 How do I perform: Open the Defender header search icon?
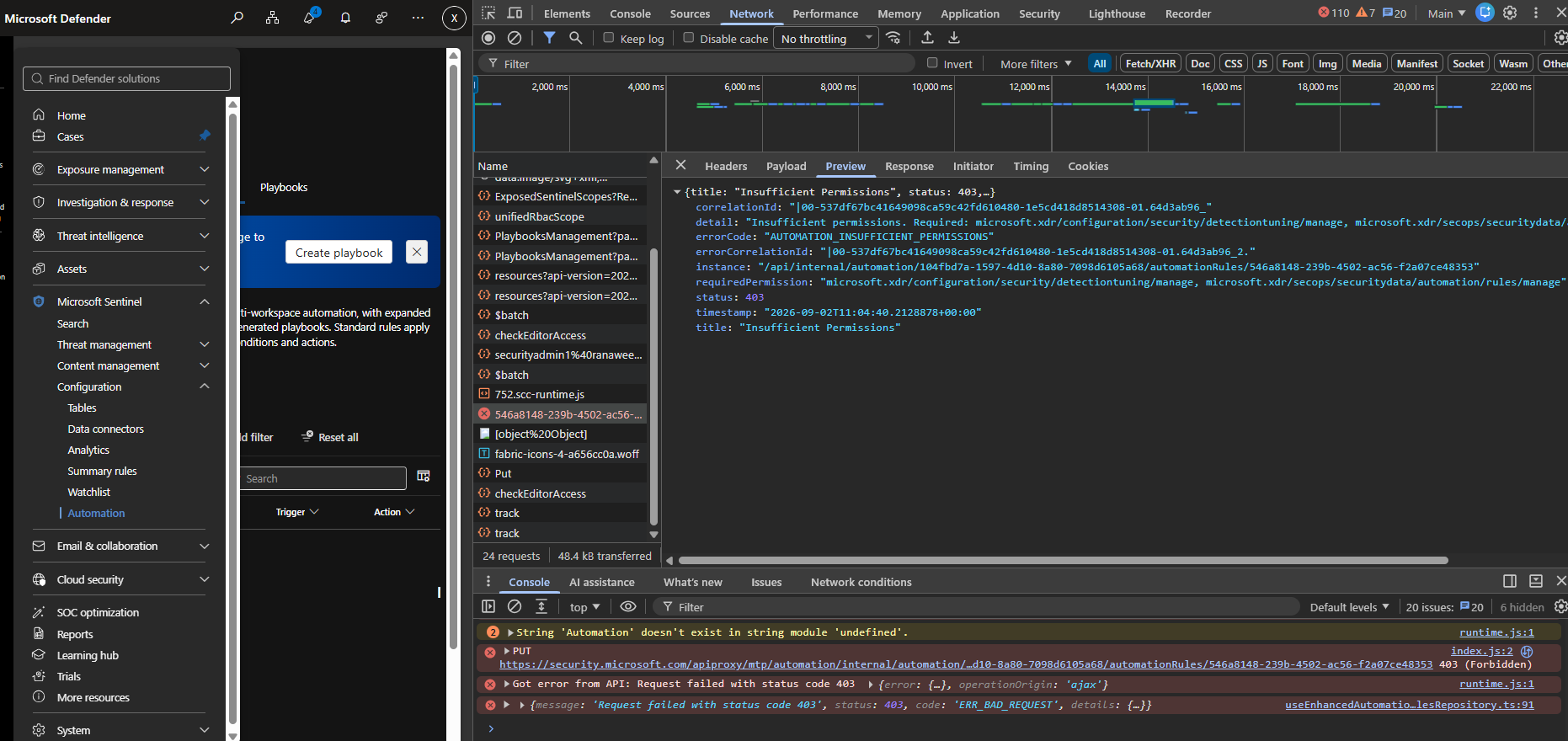pos(237,18)
